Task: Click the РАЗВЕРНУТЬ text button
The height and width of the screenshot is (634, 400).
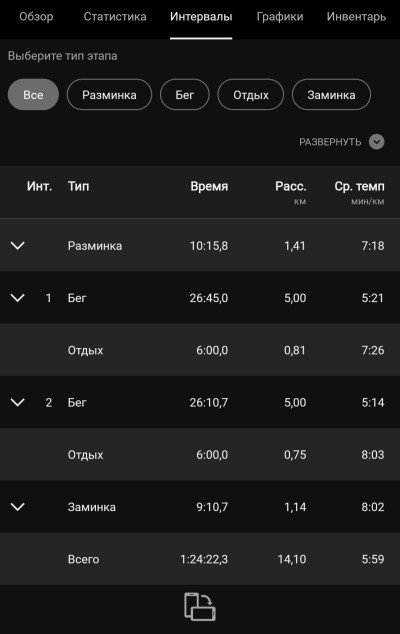Action: pos(330,142)
